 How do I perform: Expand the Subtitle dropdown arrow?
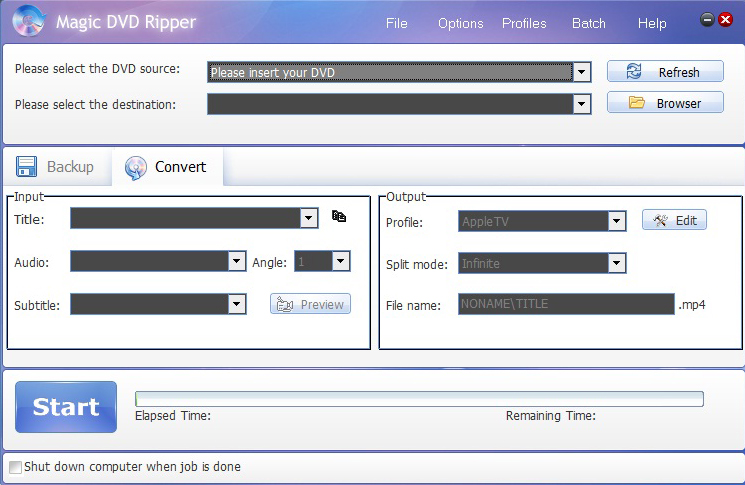(237, 304)
